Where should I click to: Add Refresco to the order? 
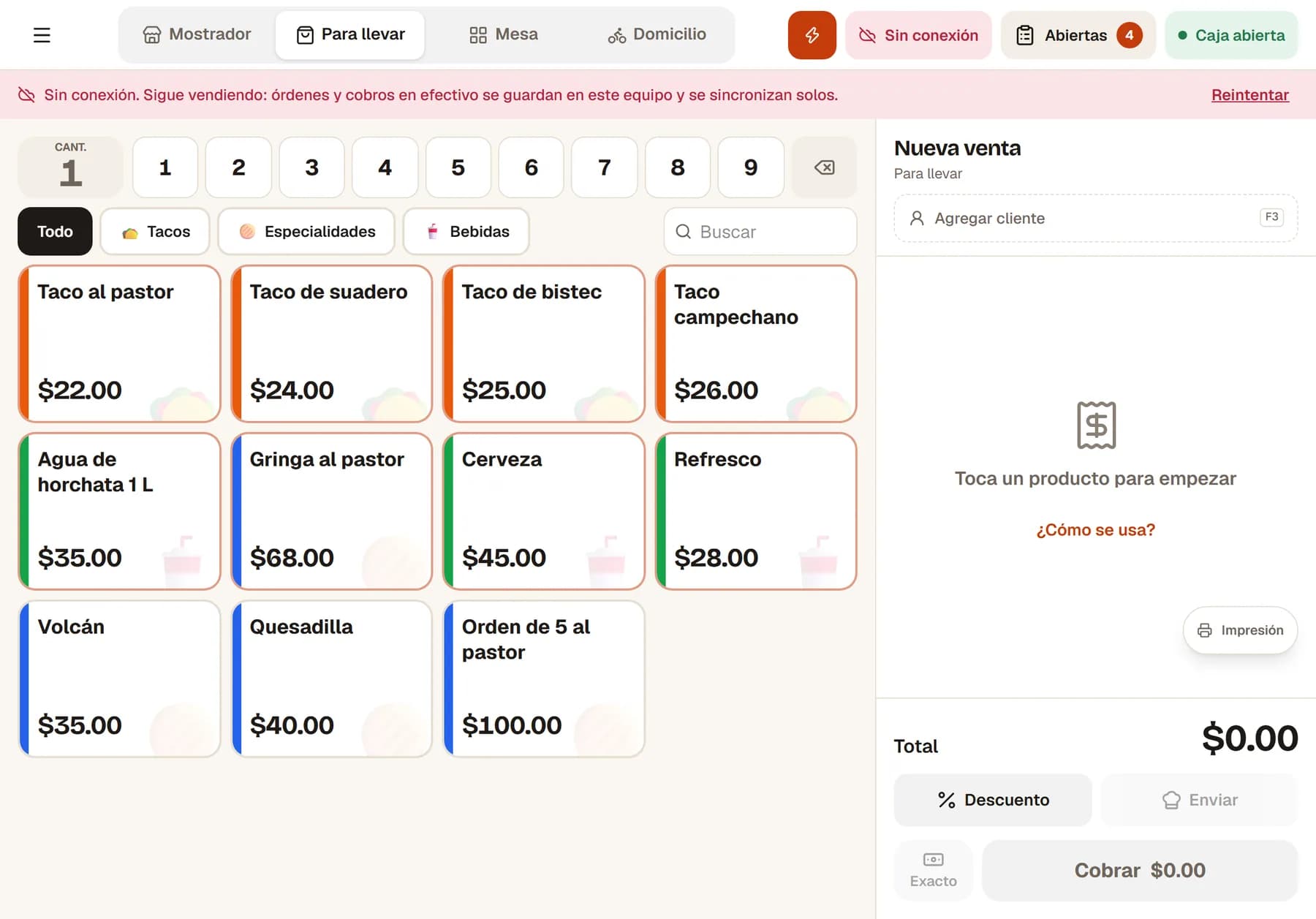pyautogui.click(x=756, y=511)
